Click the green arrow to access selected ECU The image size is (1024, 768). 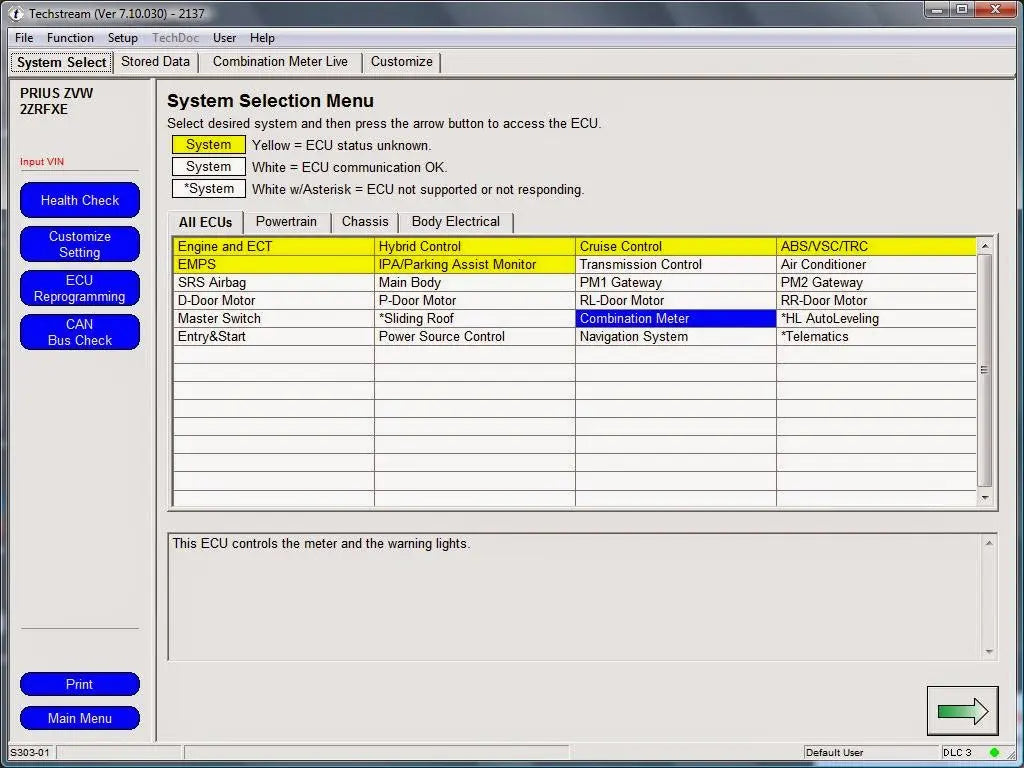click(961, 710)
